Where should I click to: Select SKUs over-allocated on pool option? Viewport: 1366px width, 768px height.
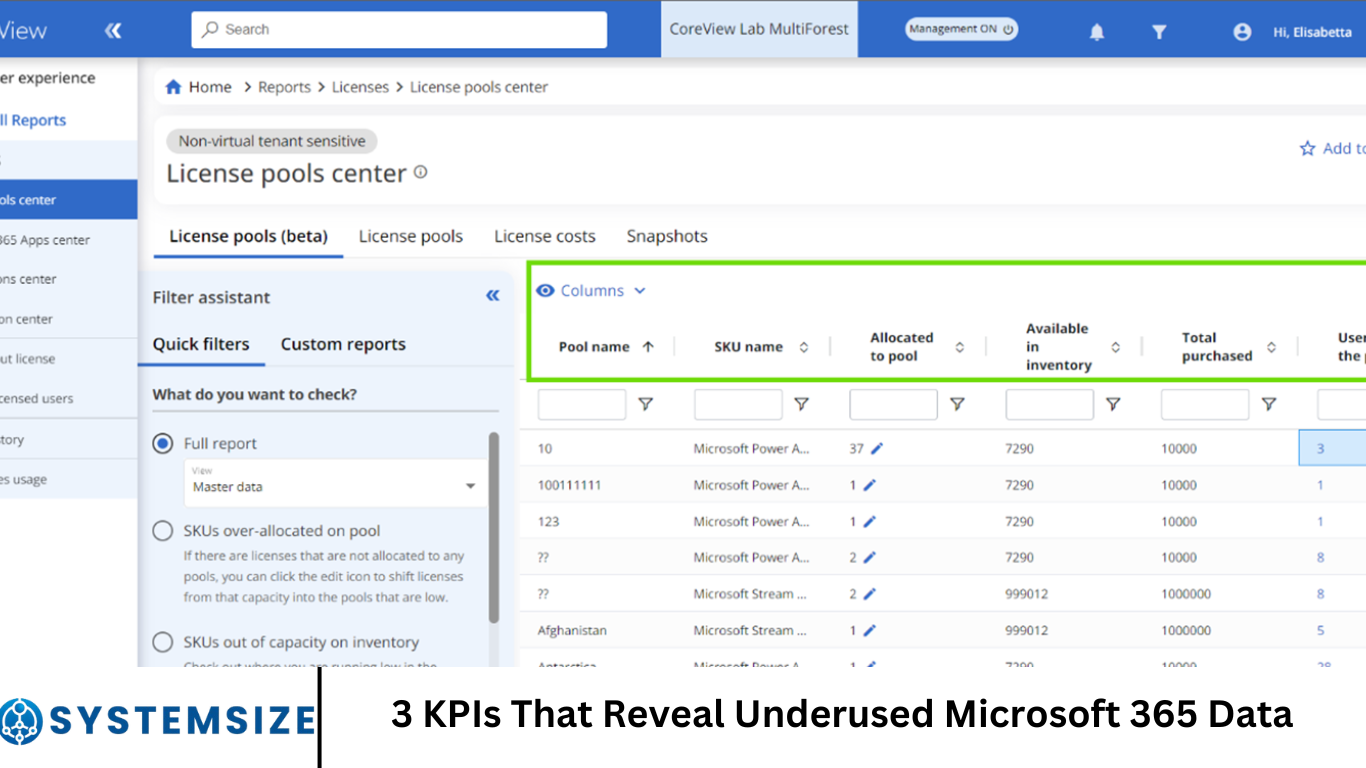coord(162,531)
